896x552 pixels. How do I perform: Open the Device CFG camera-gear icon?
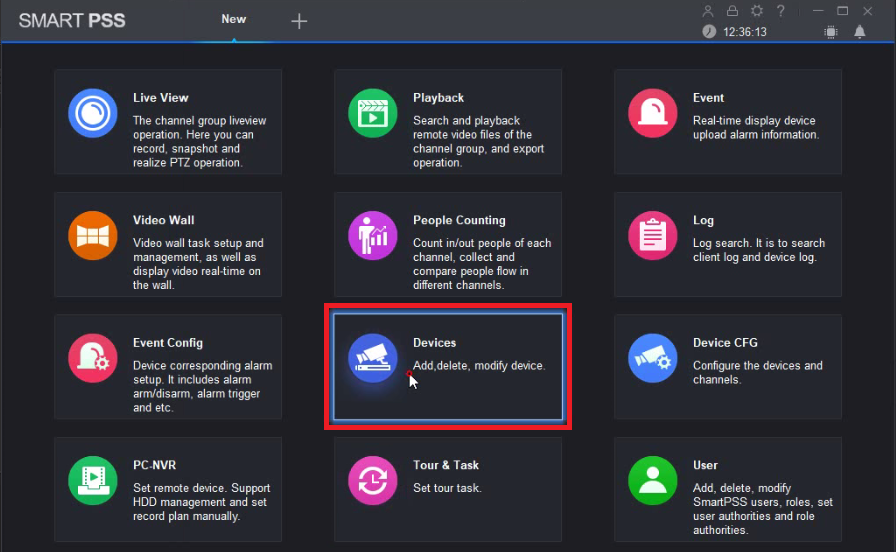click(653, 358)
